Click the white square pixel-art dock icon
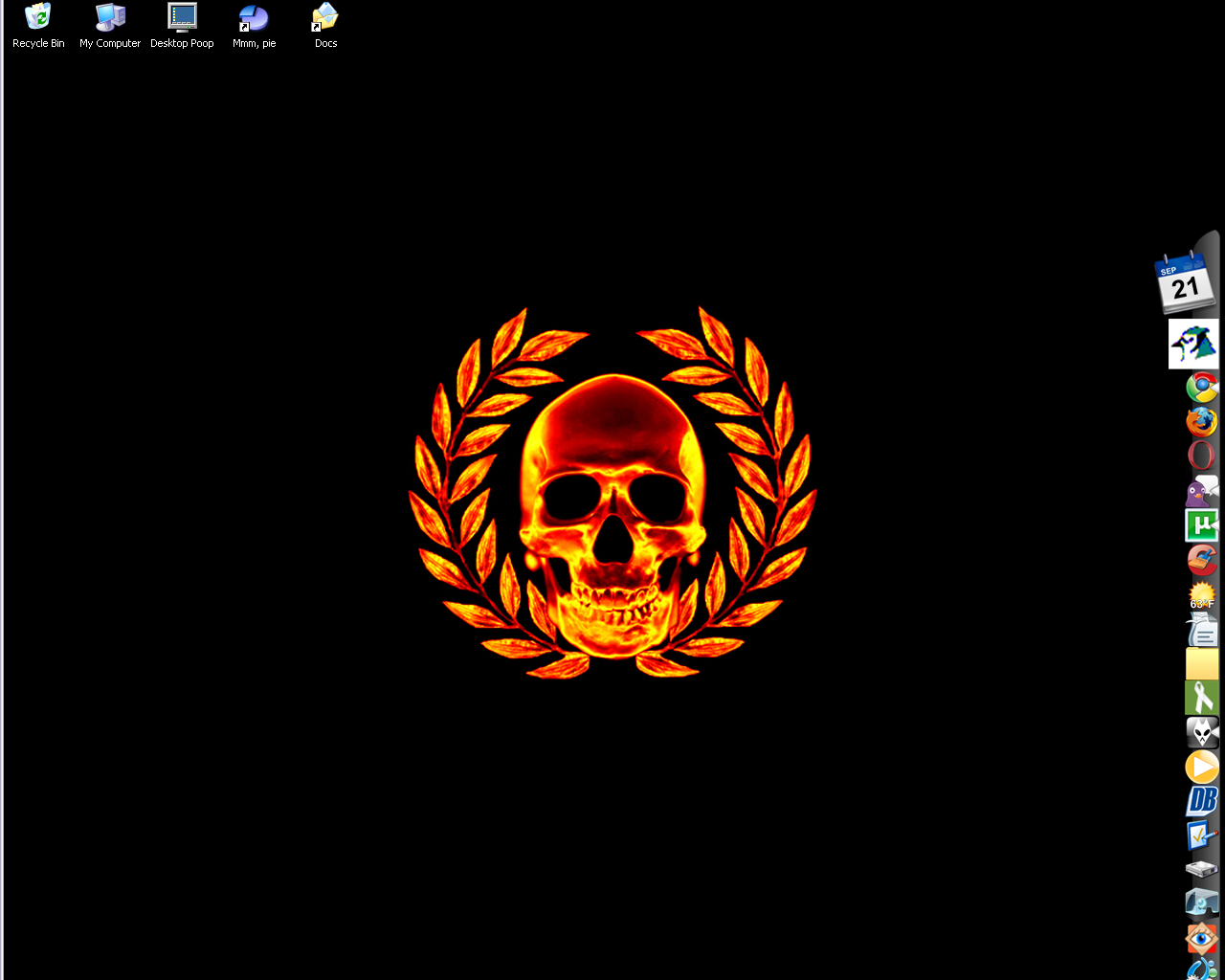 click(x=1193, y=344)
